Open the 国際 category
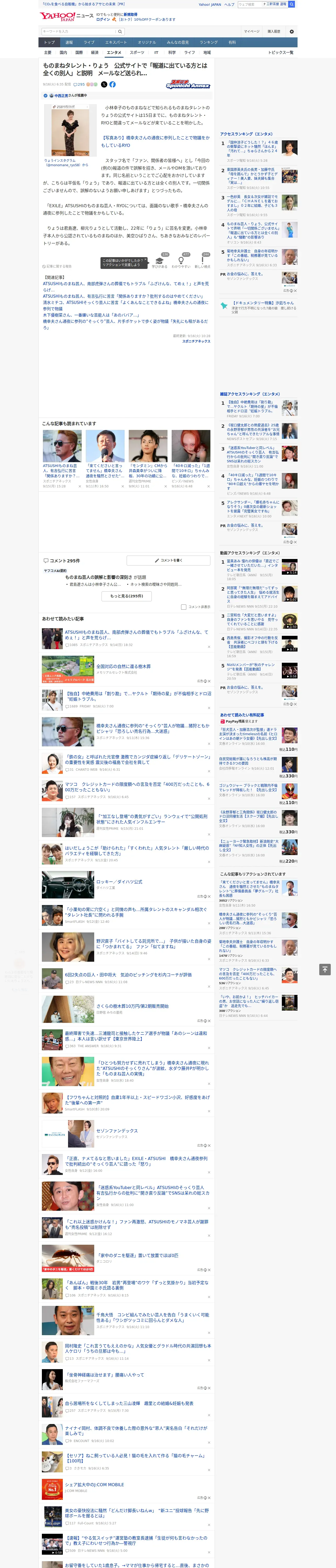This screenshot has height=1568, width=336. 79,52
